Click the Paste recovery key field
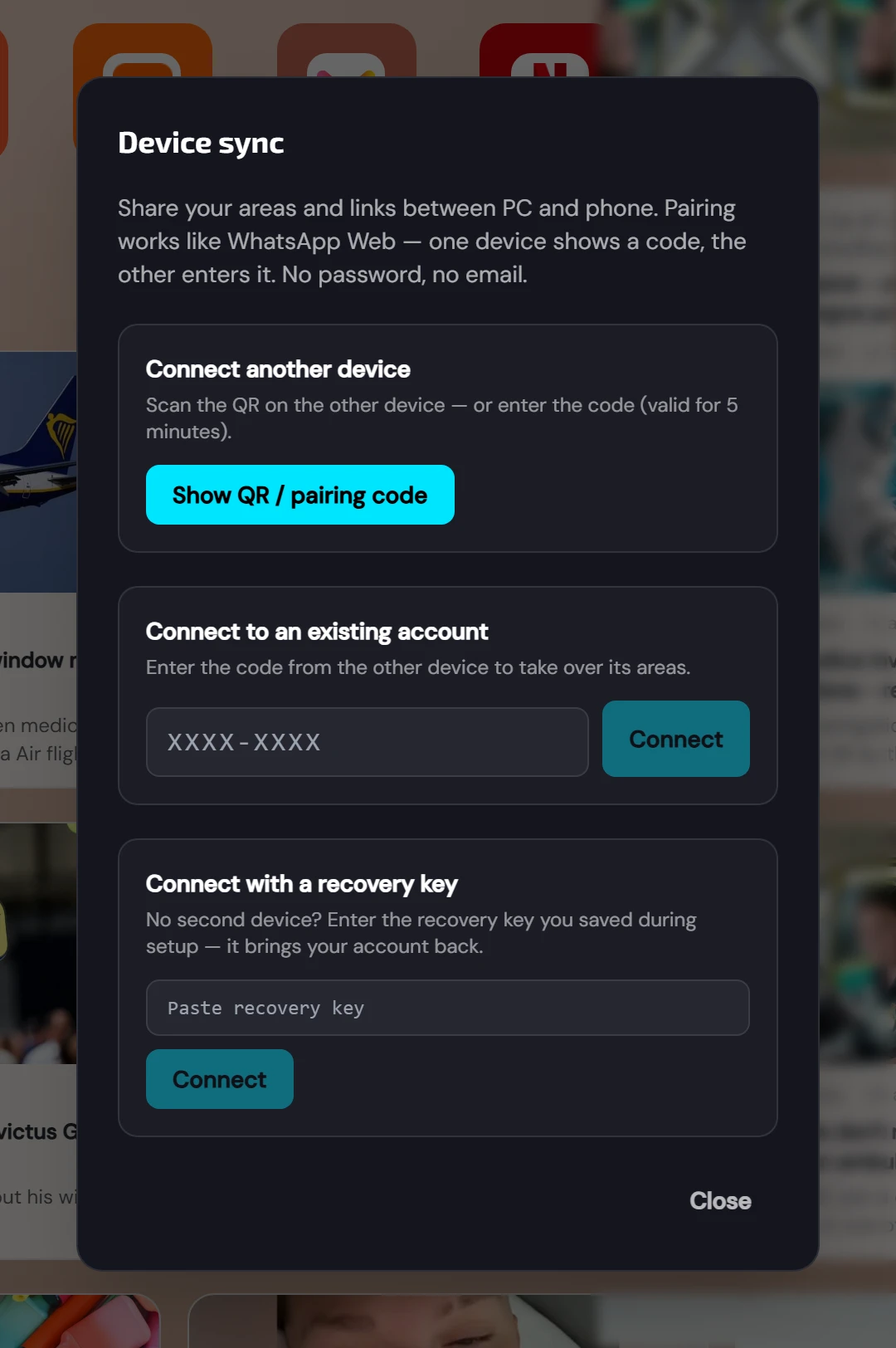Image resolution: width=896 pixels, height=1348 pixels. tap(448, 1008)
